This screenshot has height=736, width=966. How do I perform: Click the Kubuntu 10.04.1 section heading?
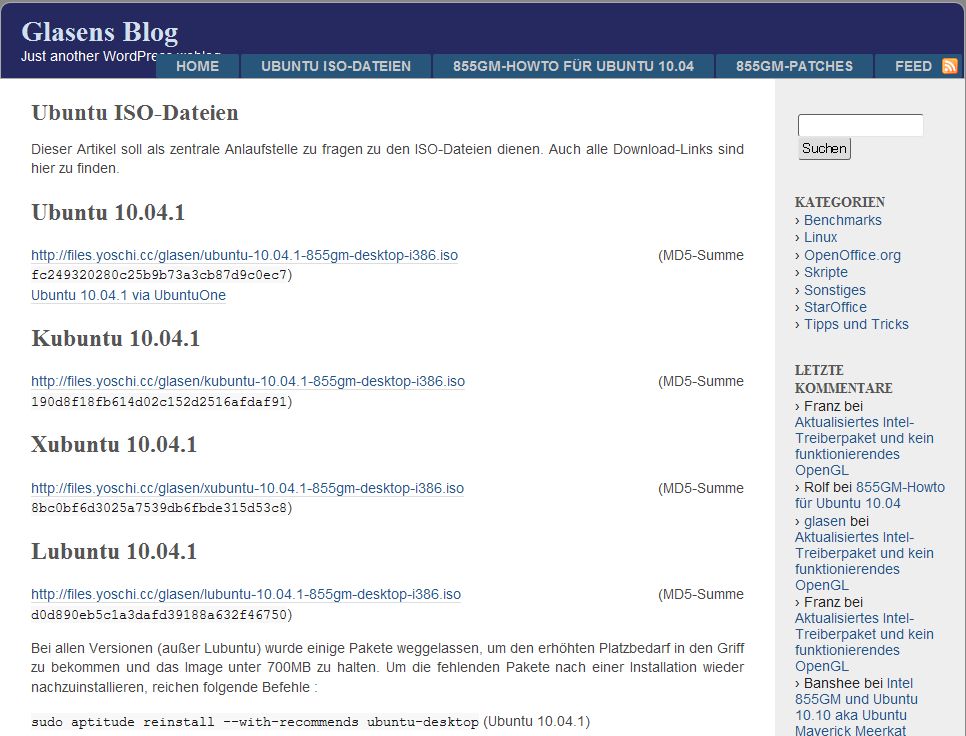[115, 339]
